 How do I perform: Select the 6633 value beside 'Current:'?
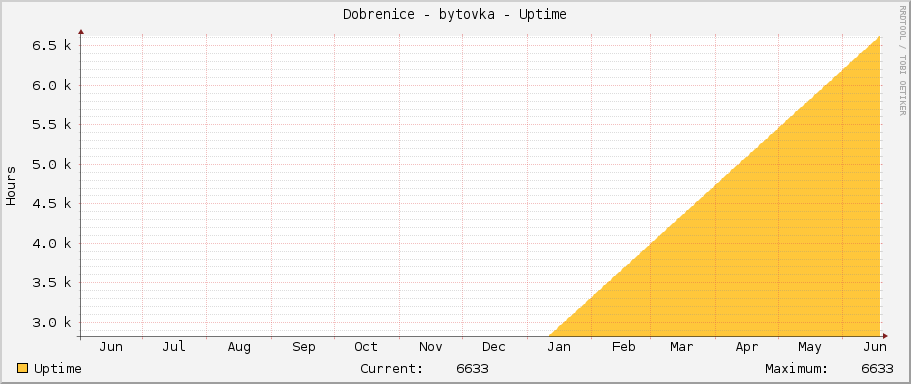click(472, 369)
